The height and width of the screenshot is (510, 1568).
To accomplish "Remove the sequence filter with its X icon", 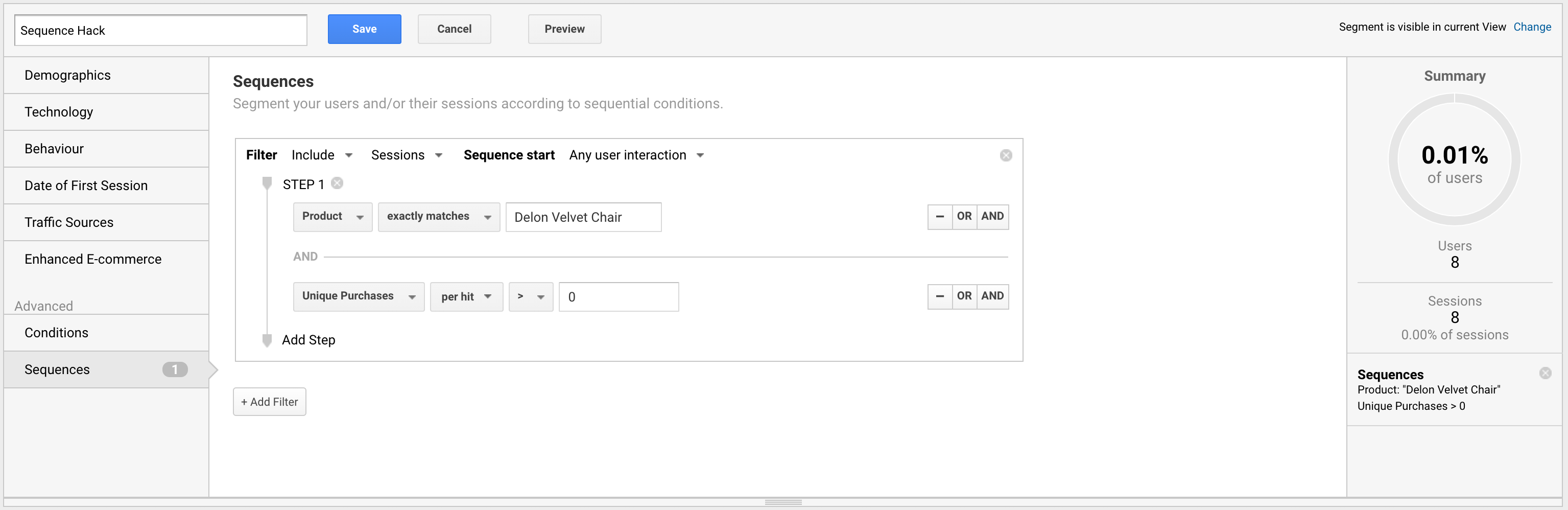I will pyautogui.click(x=1006, y=155).
